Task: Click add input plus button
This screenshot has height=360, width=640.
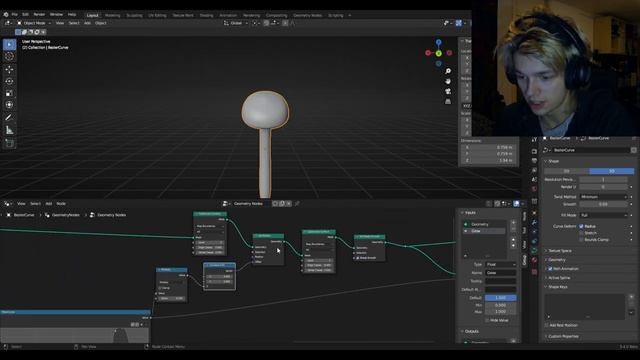Action: pos(513,223)
